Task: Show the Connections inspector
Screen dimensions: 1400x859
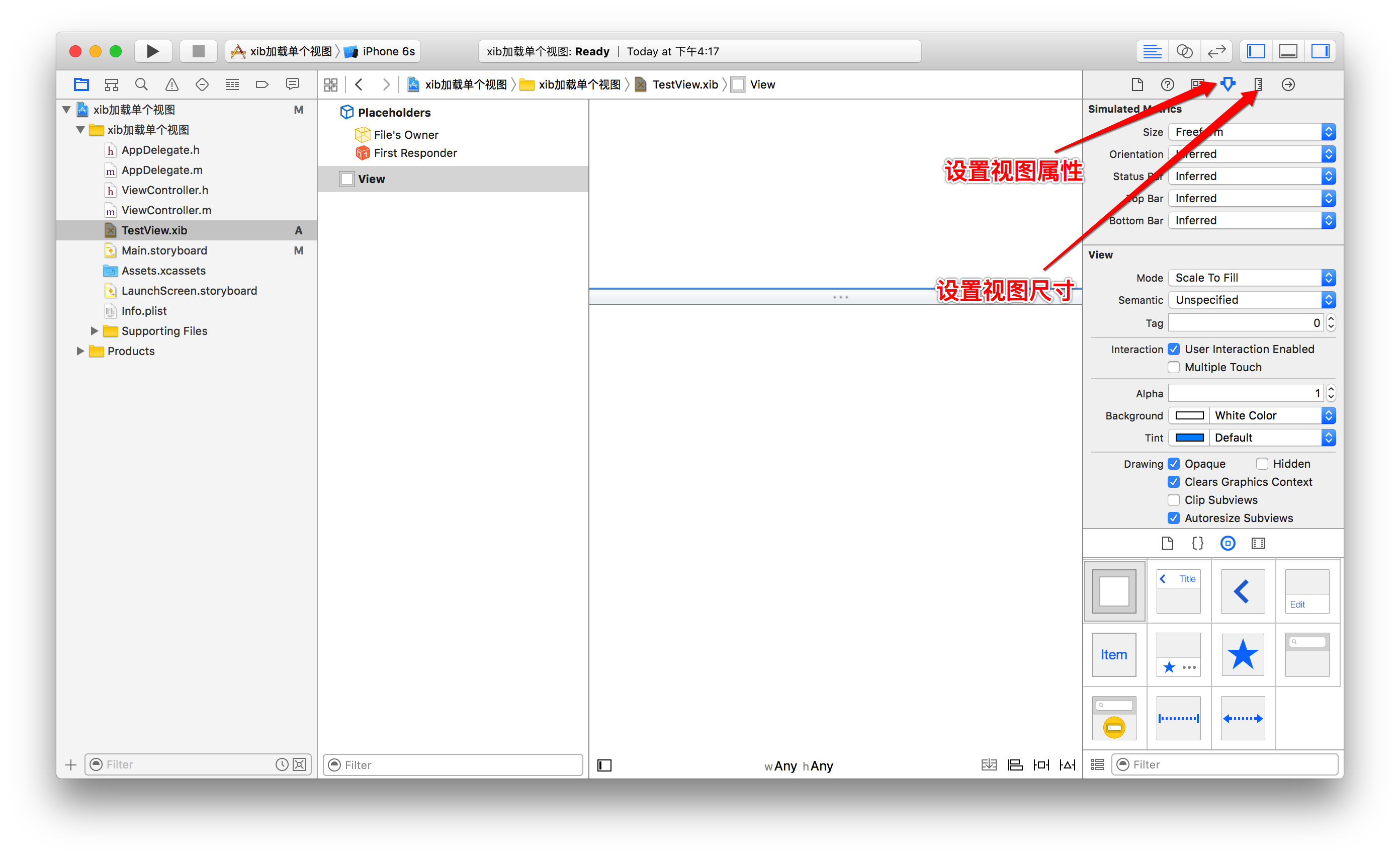Action: (x=1288, y=84)
